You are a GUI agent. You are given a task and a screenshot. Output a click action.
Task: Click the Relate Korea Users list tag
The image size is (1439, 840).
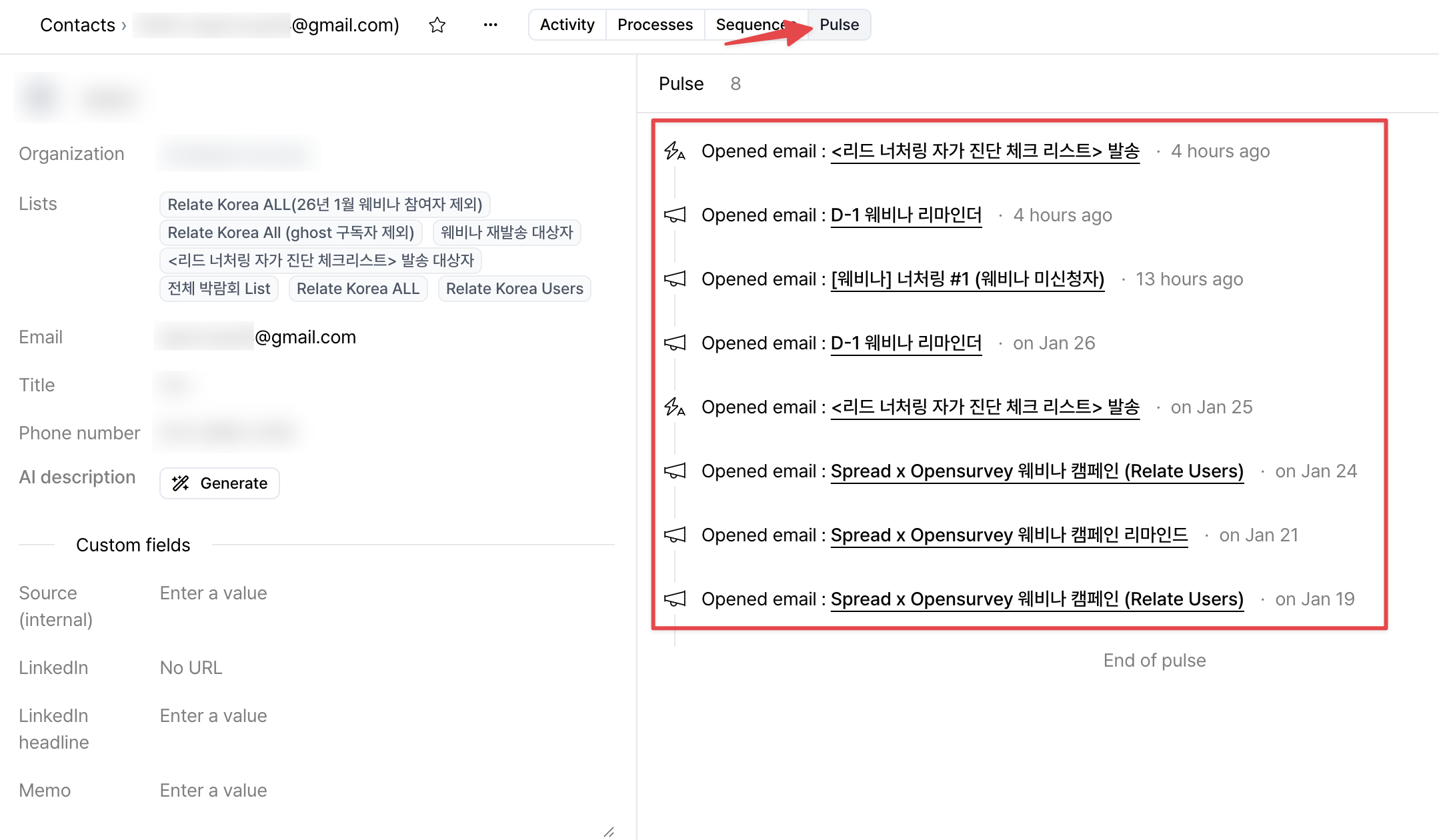514,289
